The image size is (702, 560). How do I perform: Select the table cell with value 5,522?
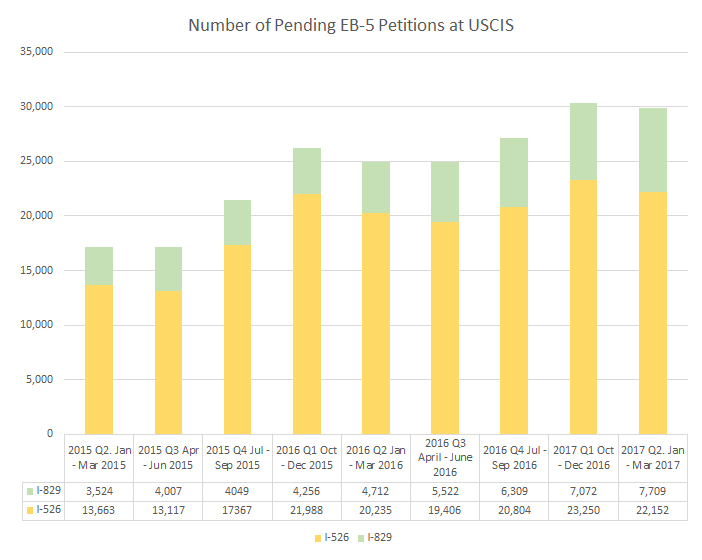pos(445,493)
